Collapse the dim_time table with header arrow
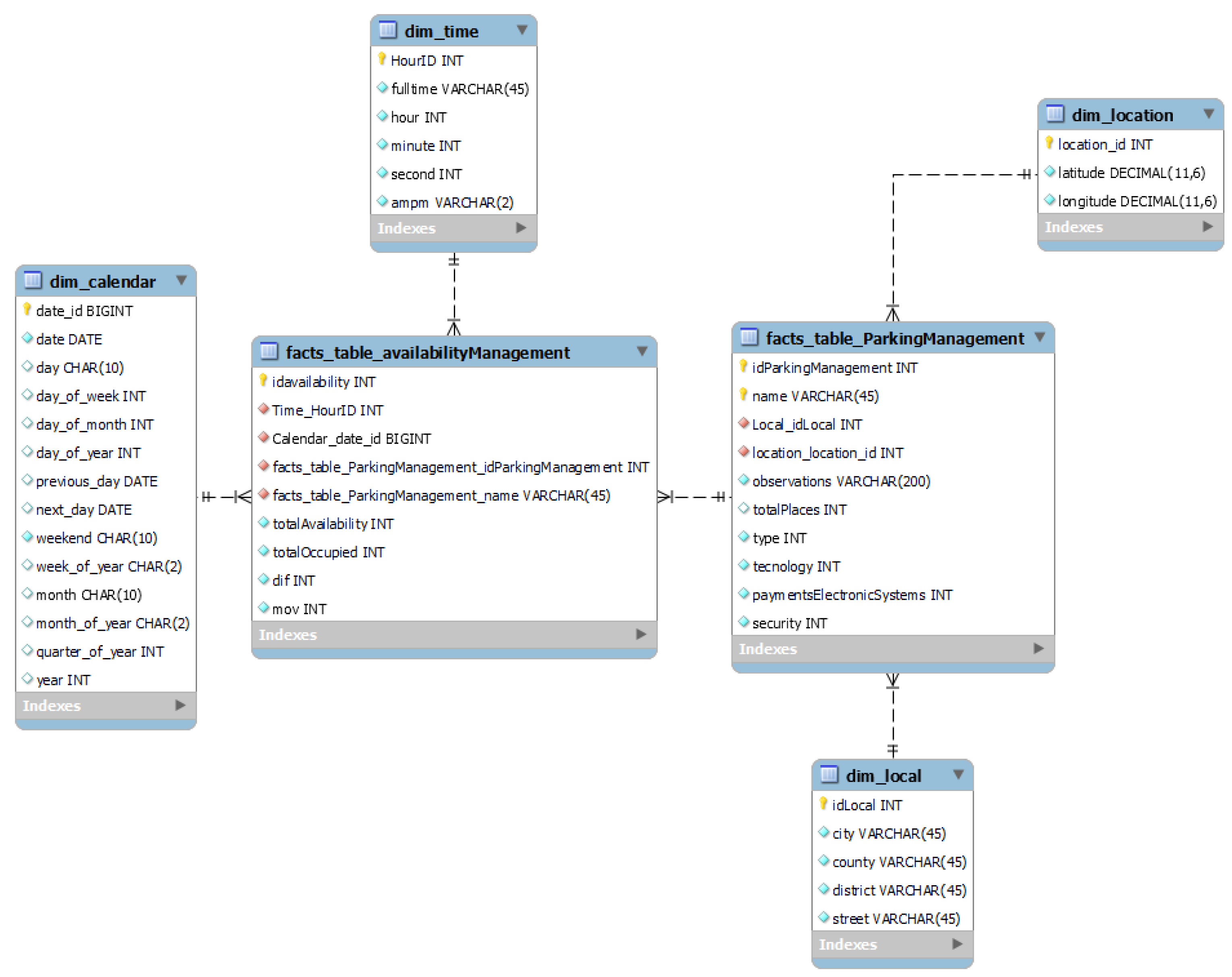 [522, 30]
